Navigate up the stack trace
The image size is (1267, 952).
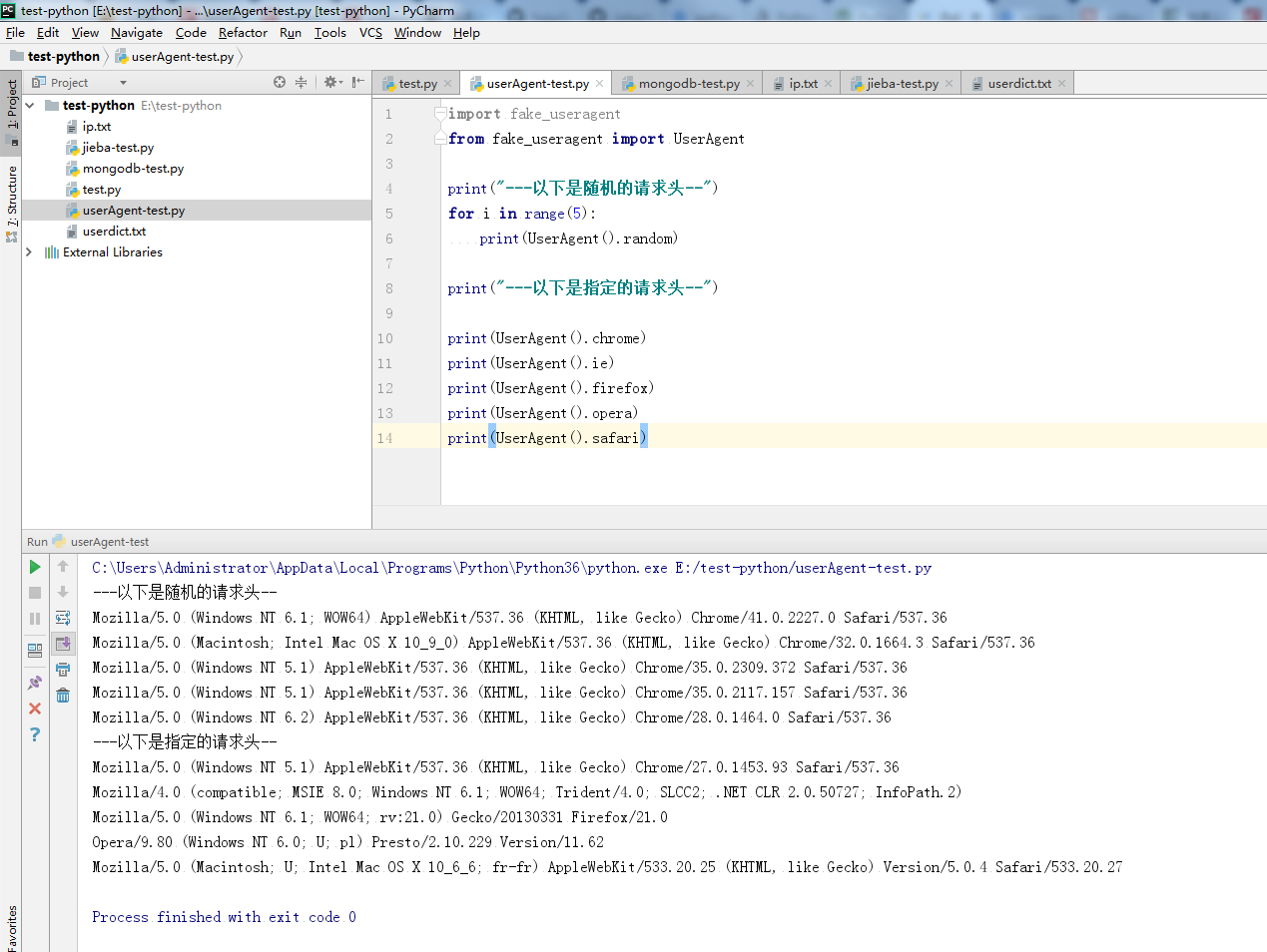tap(63, 569)
